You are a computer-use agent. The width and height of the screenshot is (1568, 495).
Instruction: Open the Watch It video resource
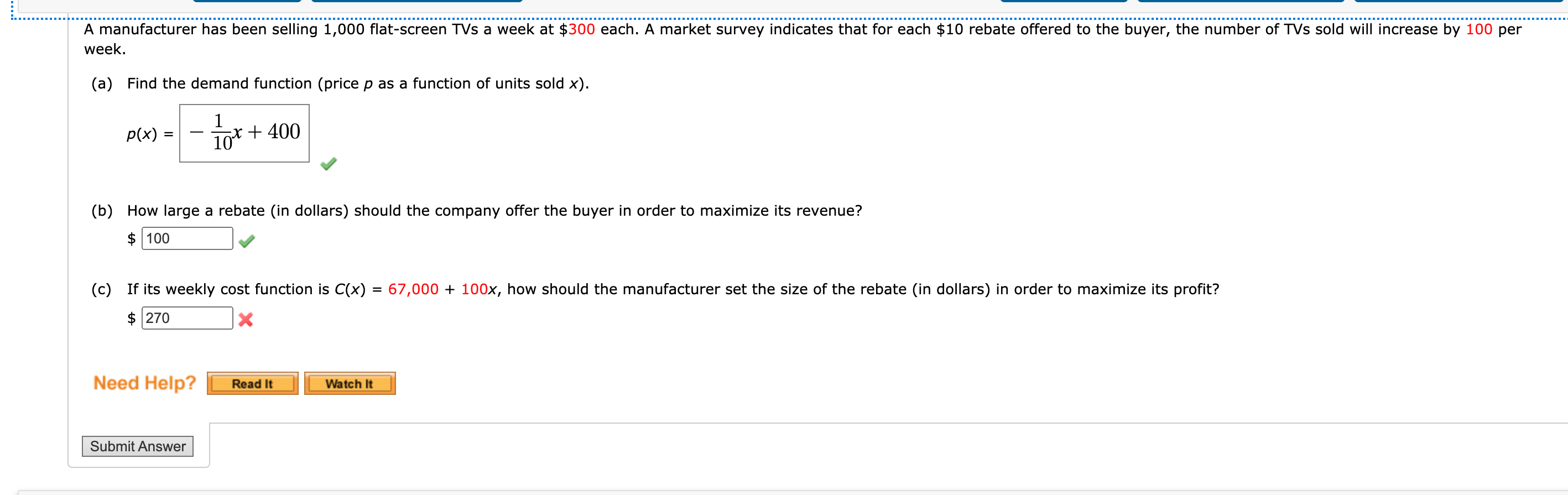click(350, 383)
